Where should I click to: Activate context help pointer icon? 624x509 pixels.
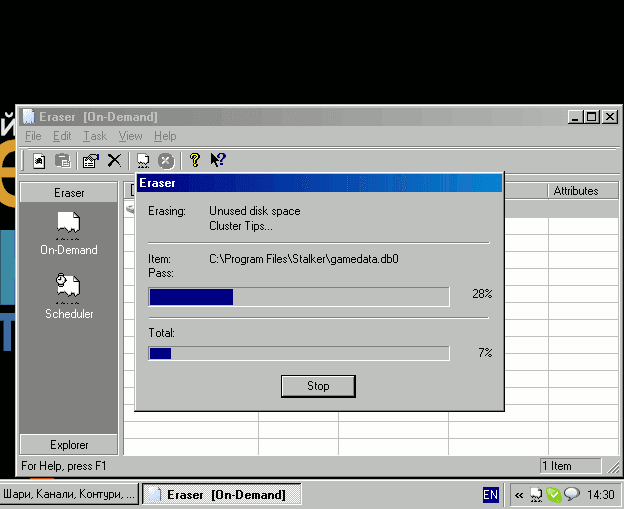click(218, 160)
